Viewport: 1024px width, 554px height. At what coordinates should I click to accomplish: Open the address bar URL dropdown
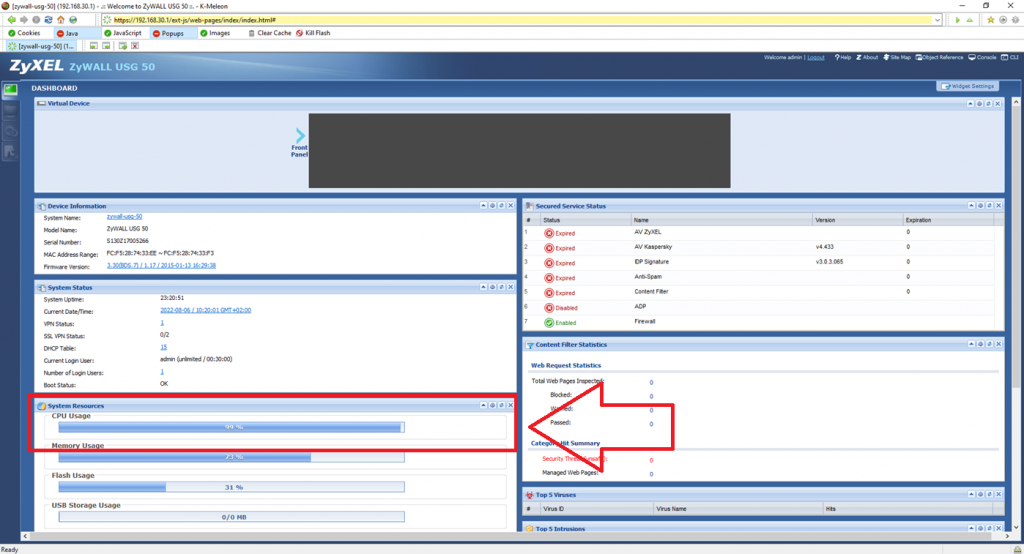[937, 20]
